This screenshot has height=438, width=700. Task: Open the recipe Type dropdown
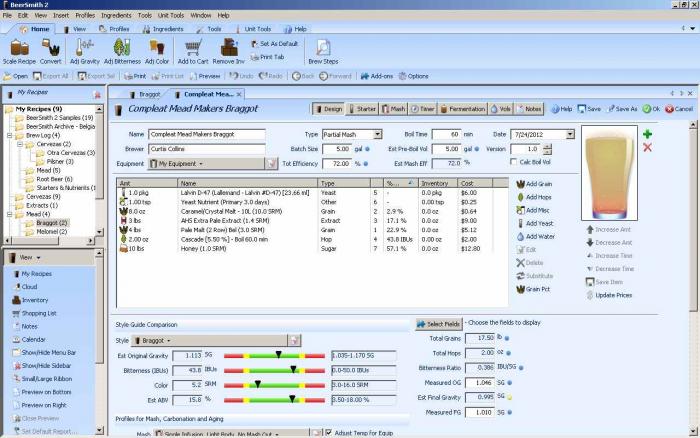point(378,134)
